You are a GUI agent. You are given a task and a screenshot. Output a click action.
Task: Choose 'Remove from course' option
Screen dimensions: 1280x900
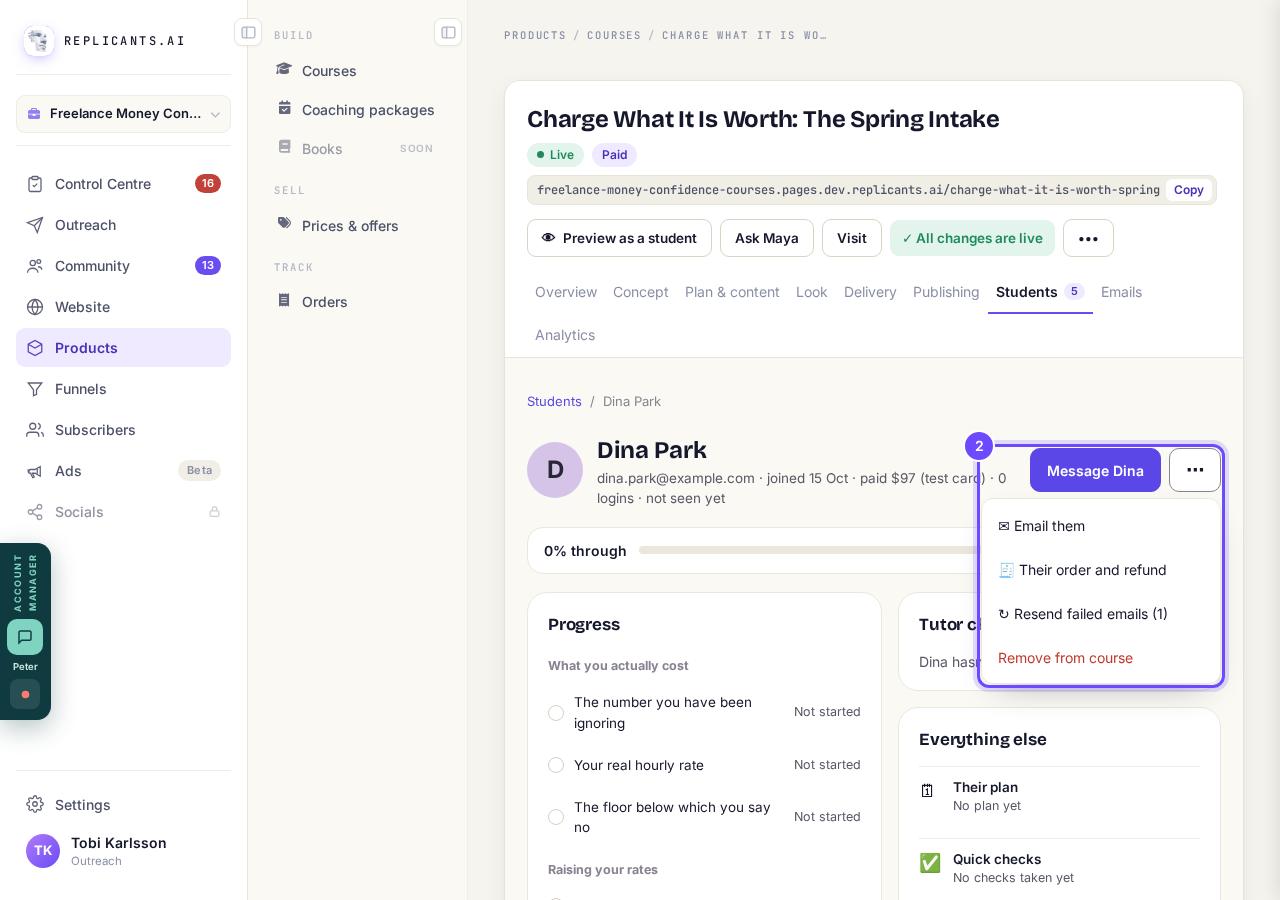[1101, 658]
